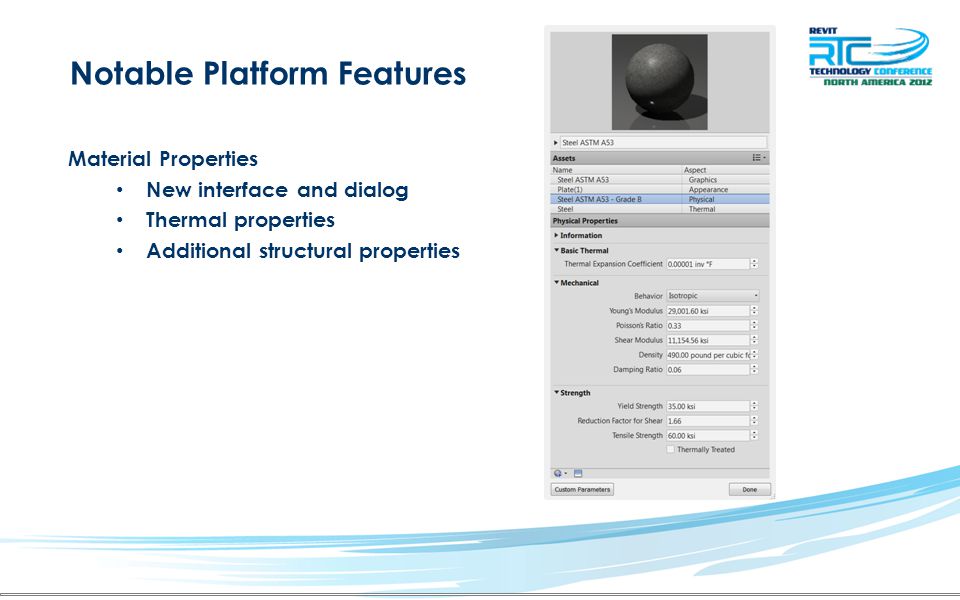Click the Damping Ratio value field
Image resolution: width=960 pixels, height=600 pixels.
click(x=708, y=370)
